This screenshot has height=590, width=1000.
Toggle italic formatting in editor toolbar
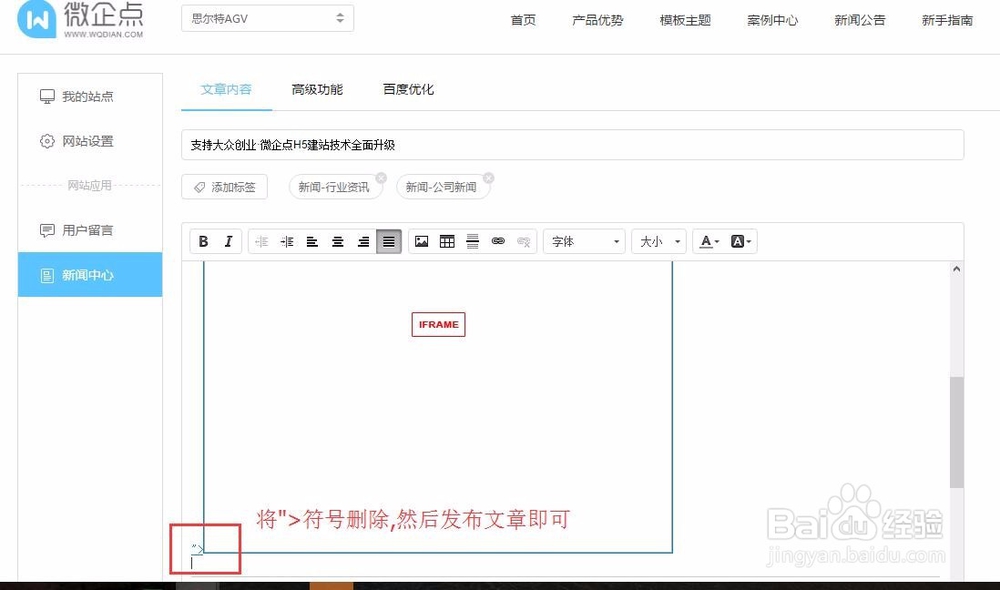228,242
